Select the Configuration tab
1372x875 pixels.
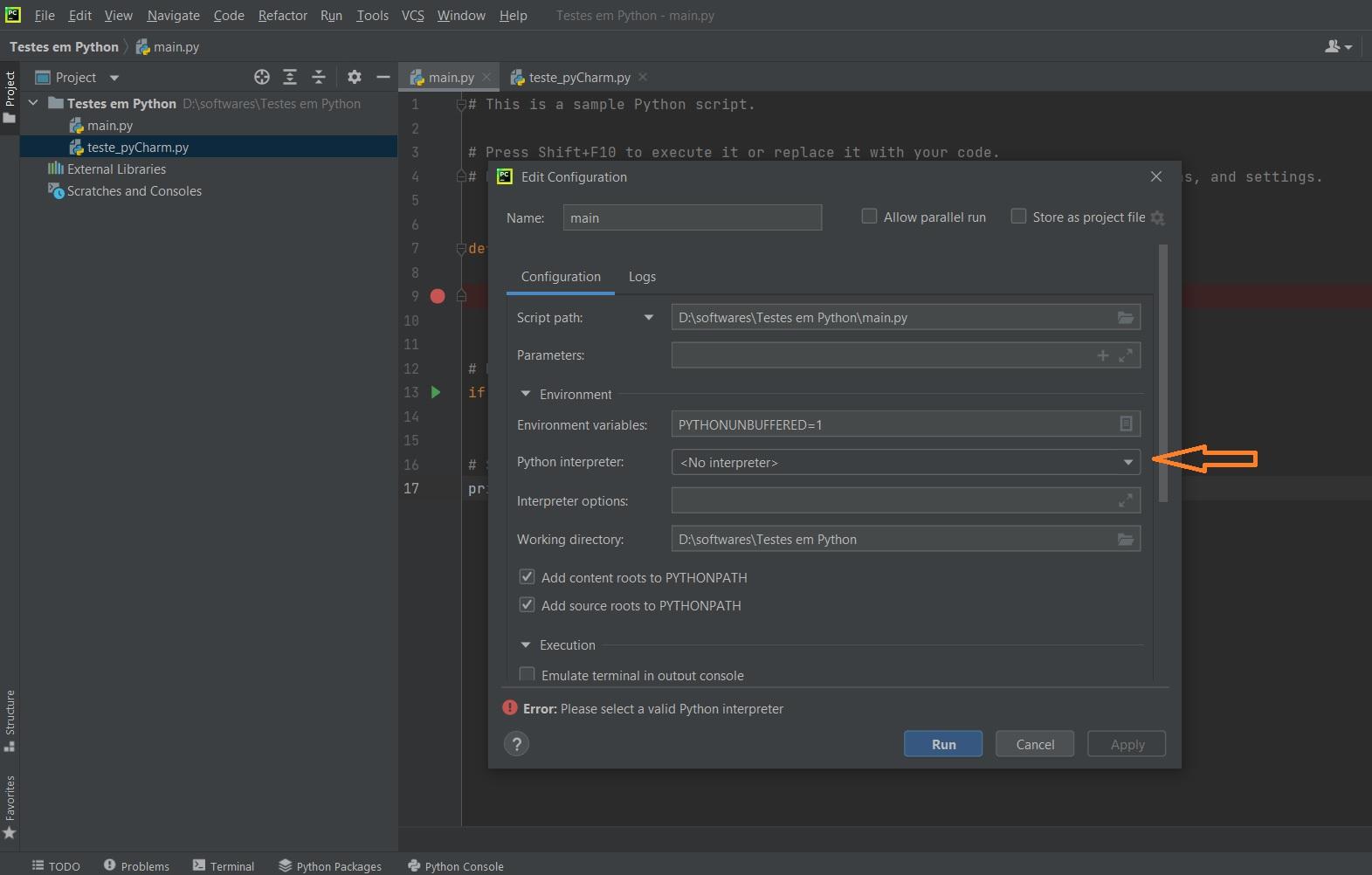click(x=561, y=277)
